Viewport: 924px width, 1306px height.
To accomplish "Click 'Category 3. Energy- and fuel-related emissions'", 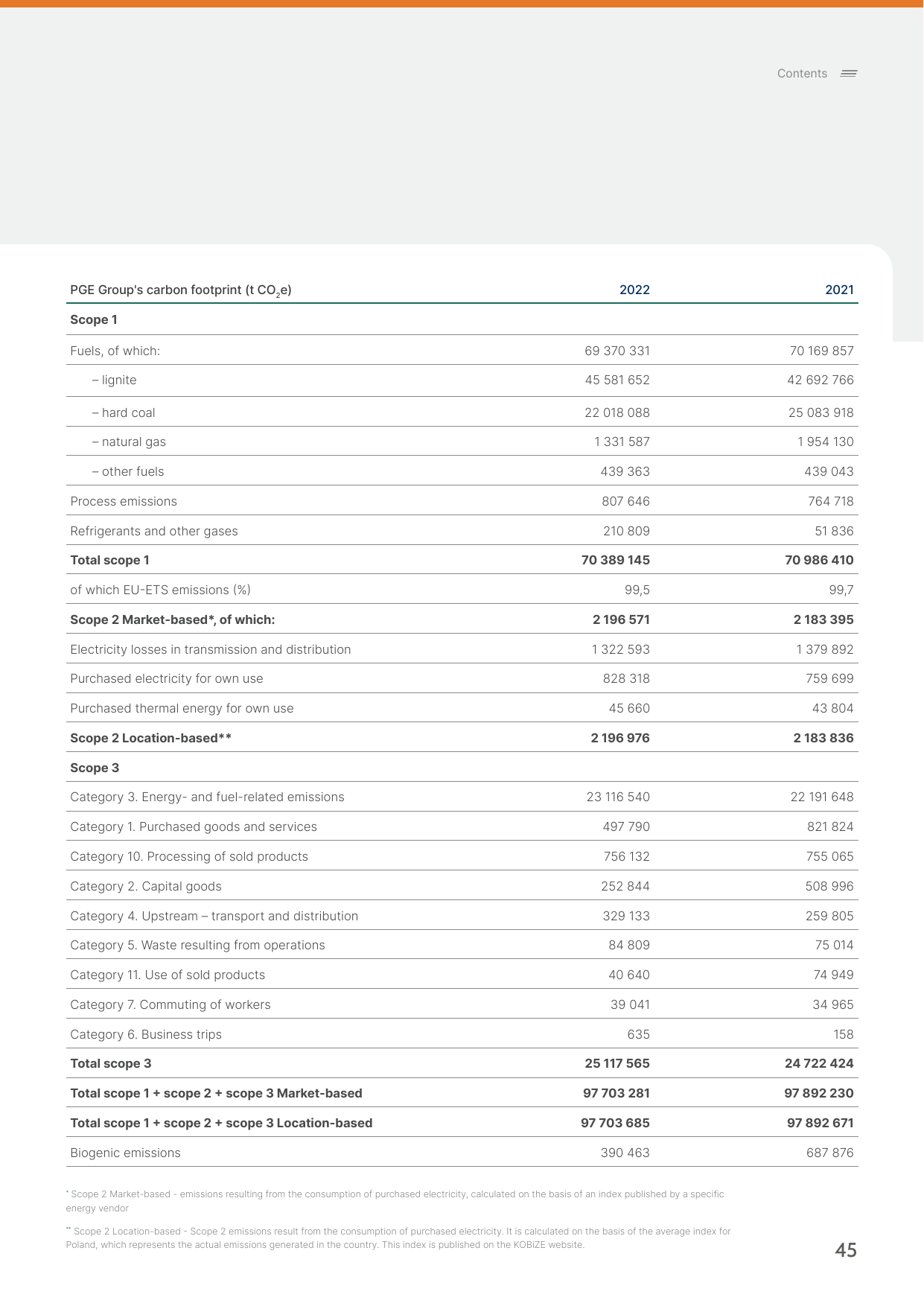I will point(207,797).
